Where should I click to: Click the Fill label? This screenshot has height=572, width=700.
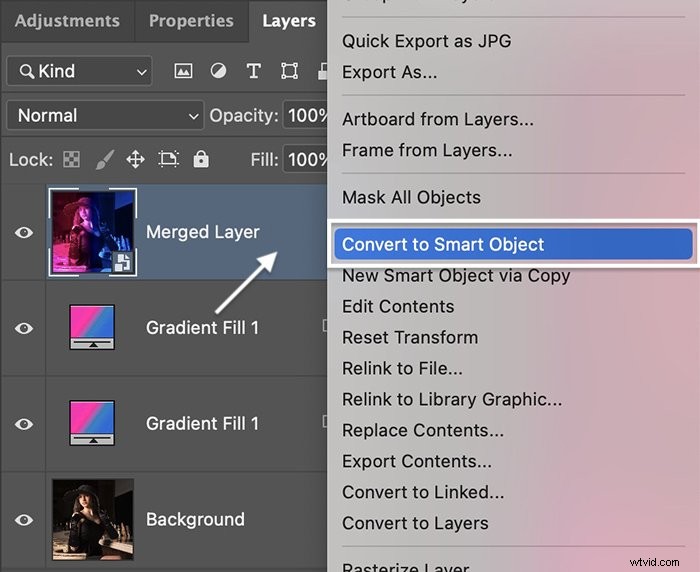pyautogui.click(x=264, y=159)
